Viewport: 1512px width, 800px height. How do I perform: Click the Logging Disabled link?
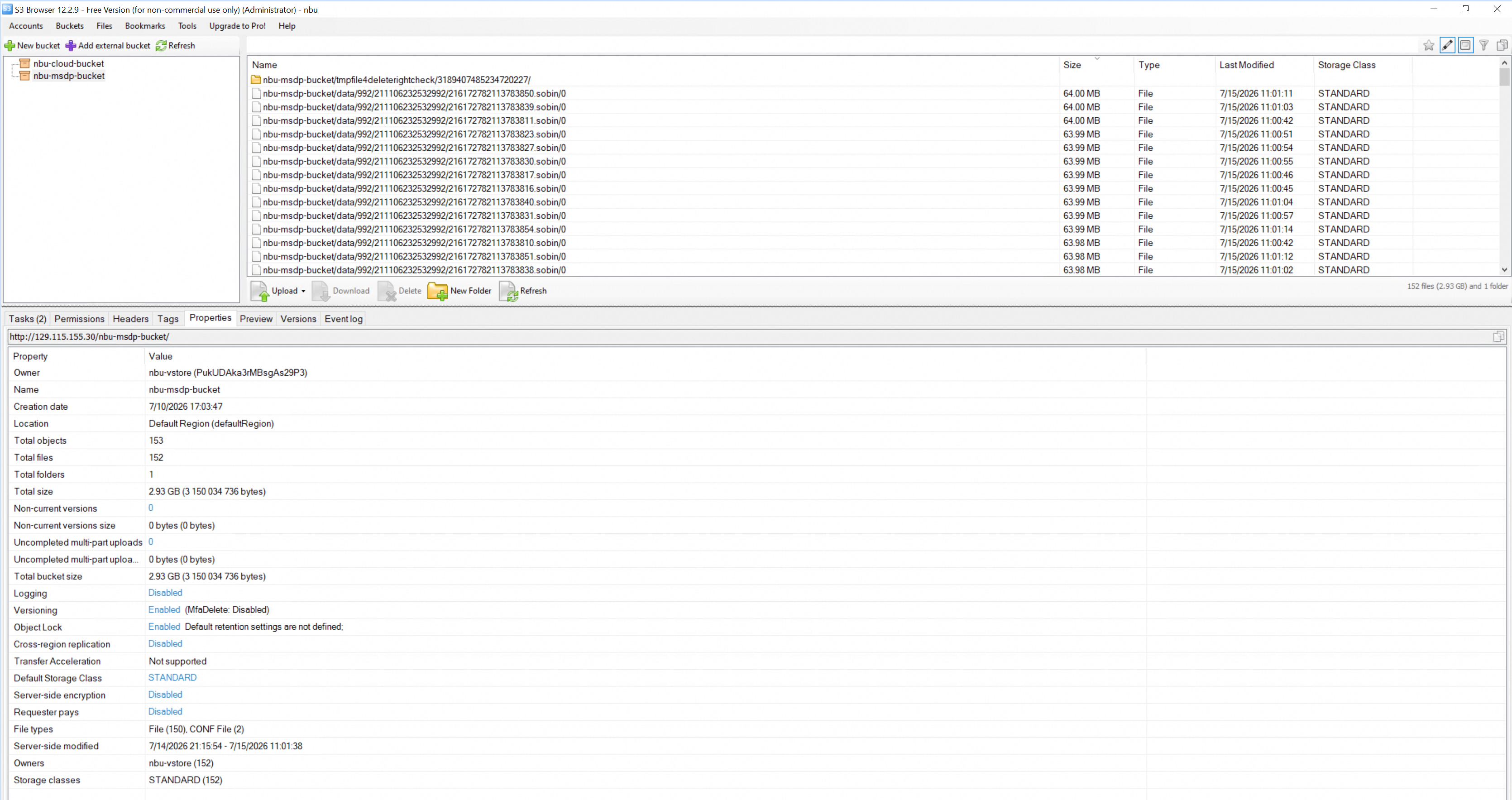click(x=165, y=593)
